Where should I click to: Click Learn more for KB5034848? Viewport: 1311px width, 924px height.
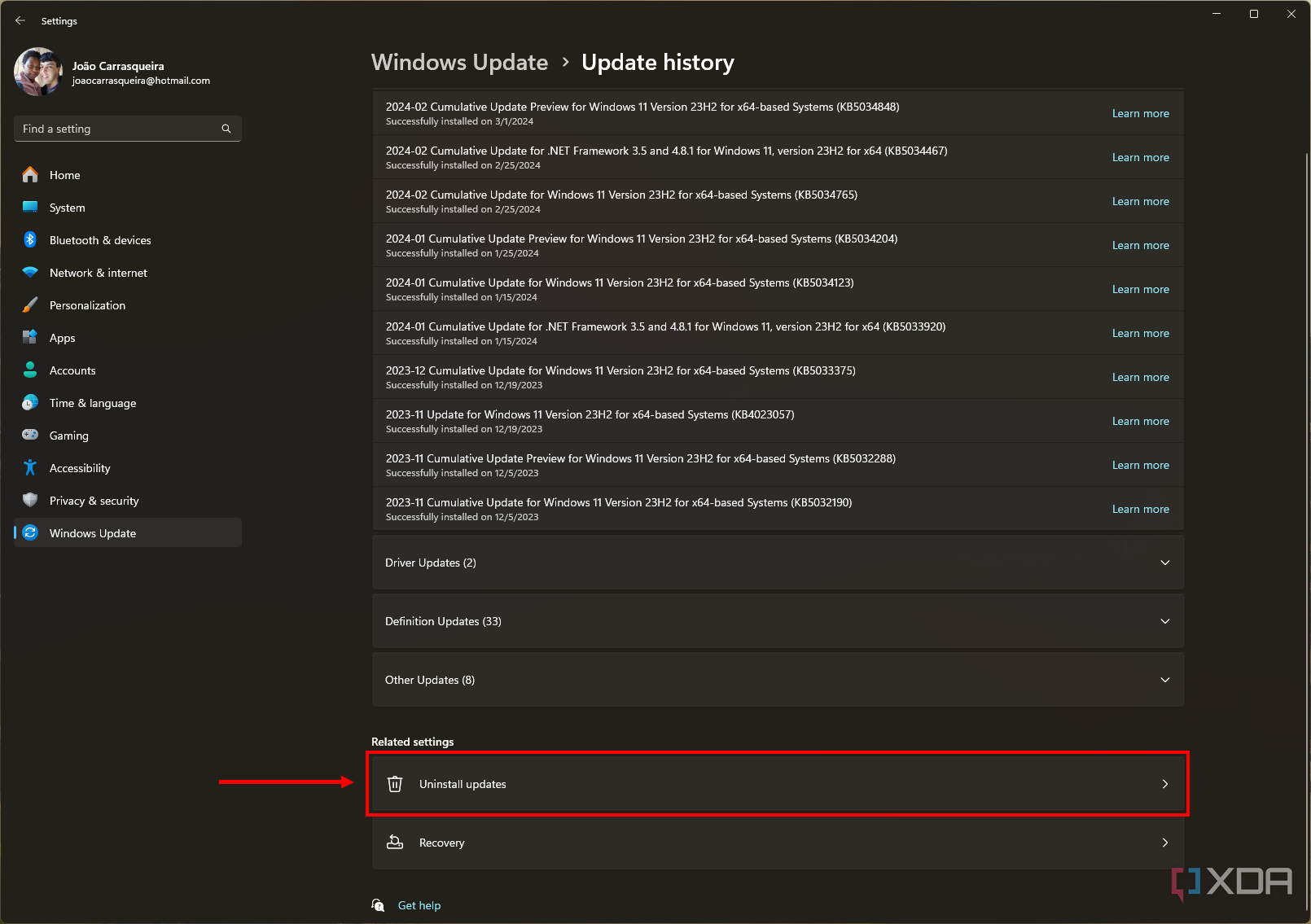click(1140, 113)
